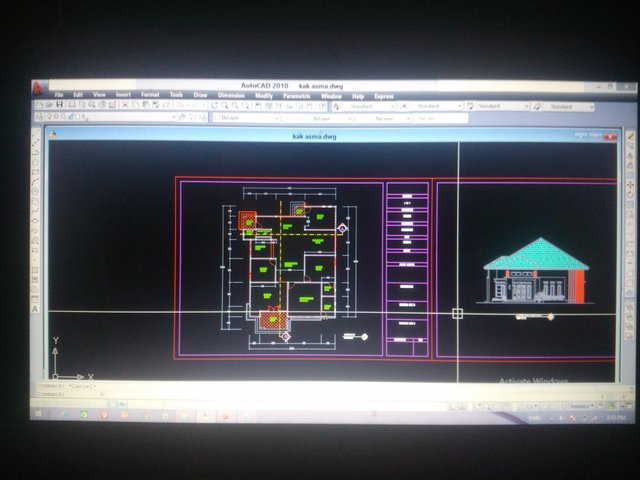Image resolution: width=640 pixels, height=480 pixels.
Task: Click the Text Style icon
Action: pyautogui.click(x=336, y=107)
